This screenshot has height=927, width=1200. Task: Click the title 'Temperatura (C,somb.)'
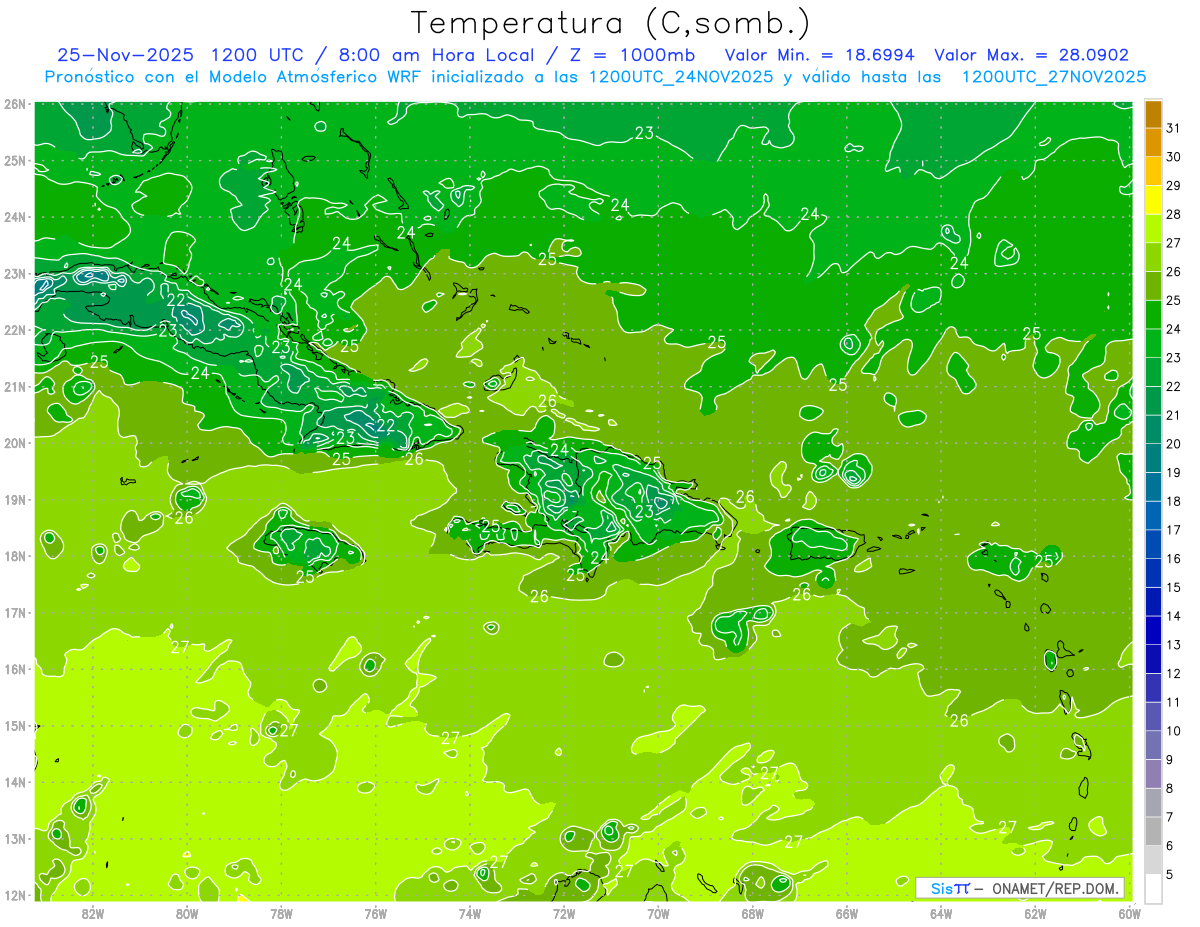(611, 24)
